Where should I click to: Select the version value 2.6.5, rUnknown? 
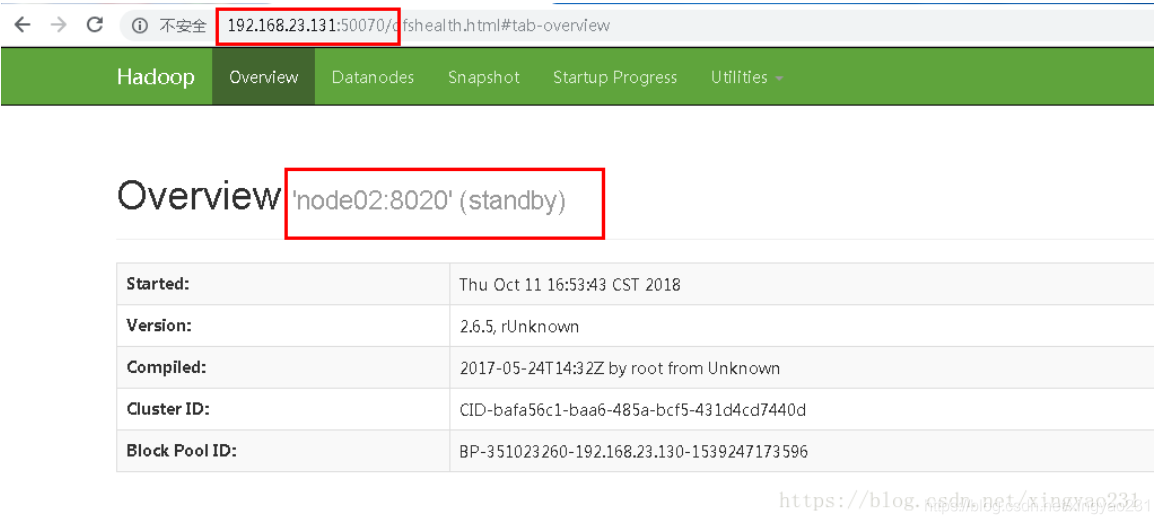pos(519,326)
